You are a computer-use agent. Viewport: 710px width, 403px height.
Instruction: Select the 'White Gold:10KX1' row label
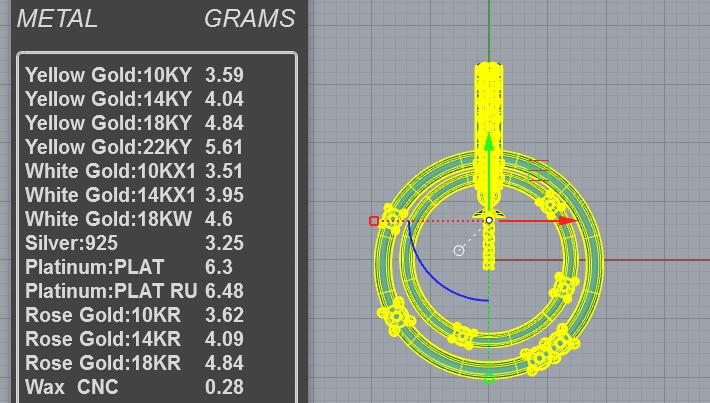[x=110, y=171]
